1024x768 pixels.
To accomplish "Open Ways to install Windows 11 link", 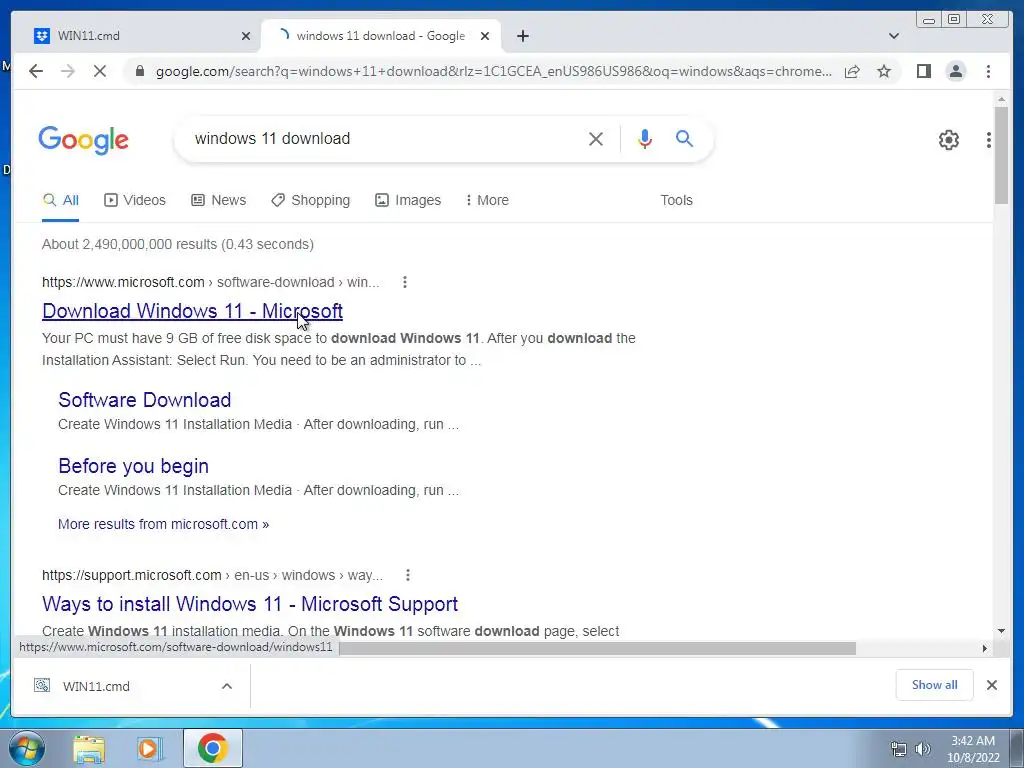I will coord(250,603).
